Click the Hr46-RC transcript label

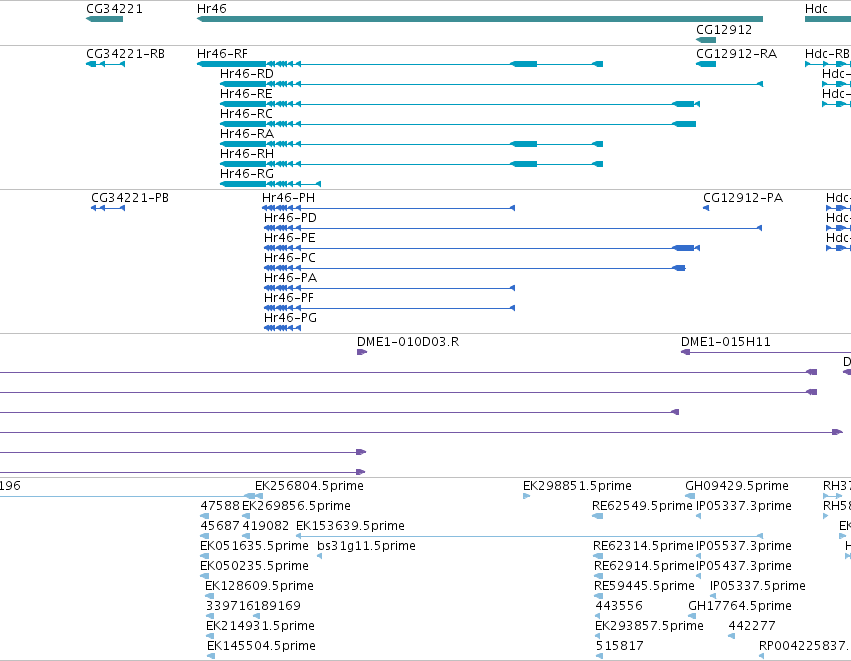[246, 114]
